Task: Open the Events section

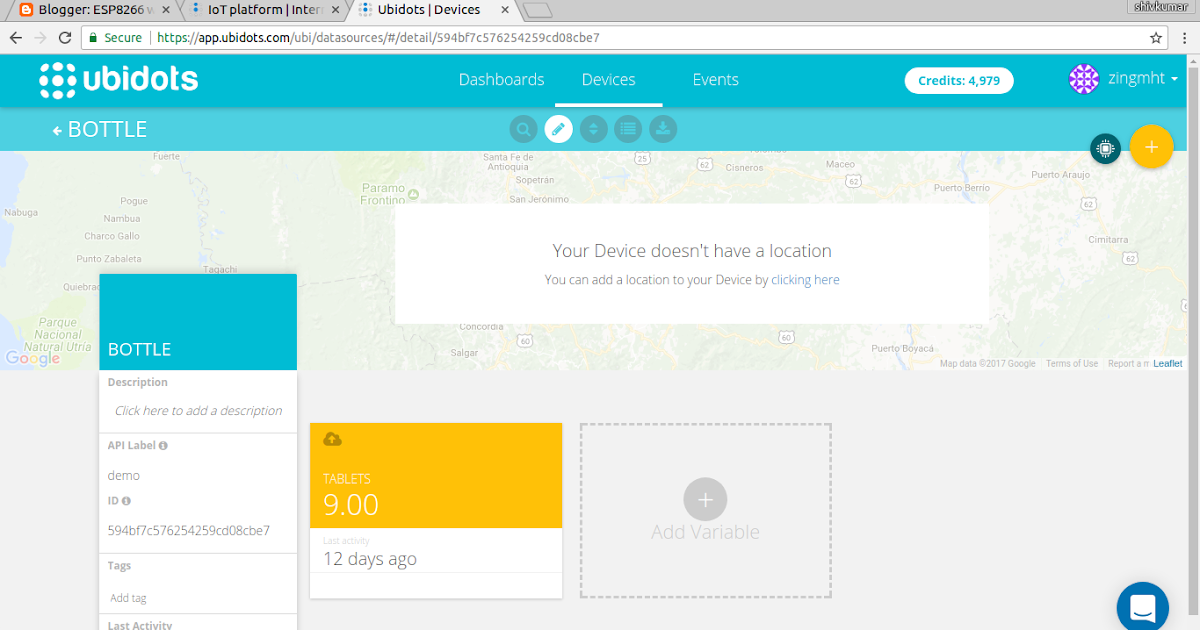Action: click(x=715, y=79)
